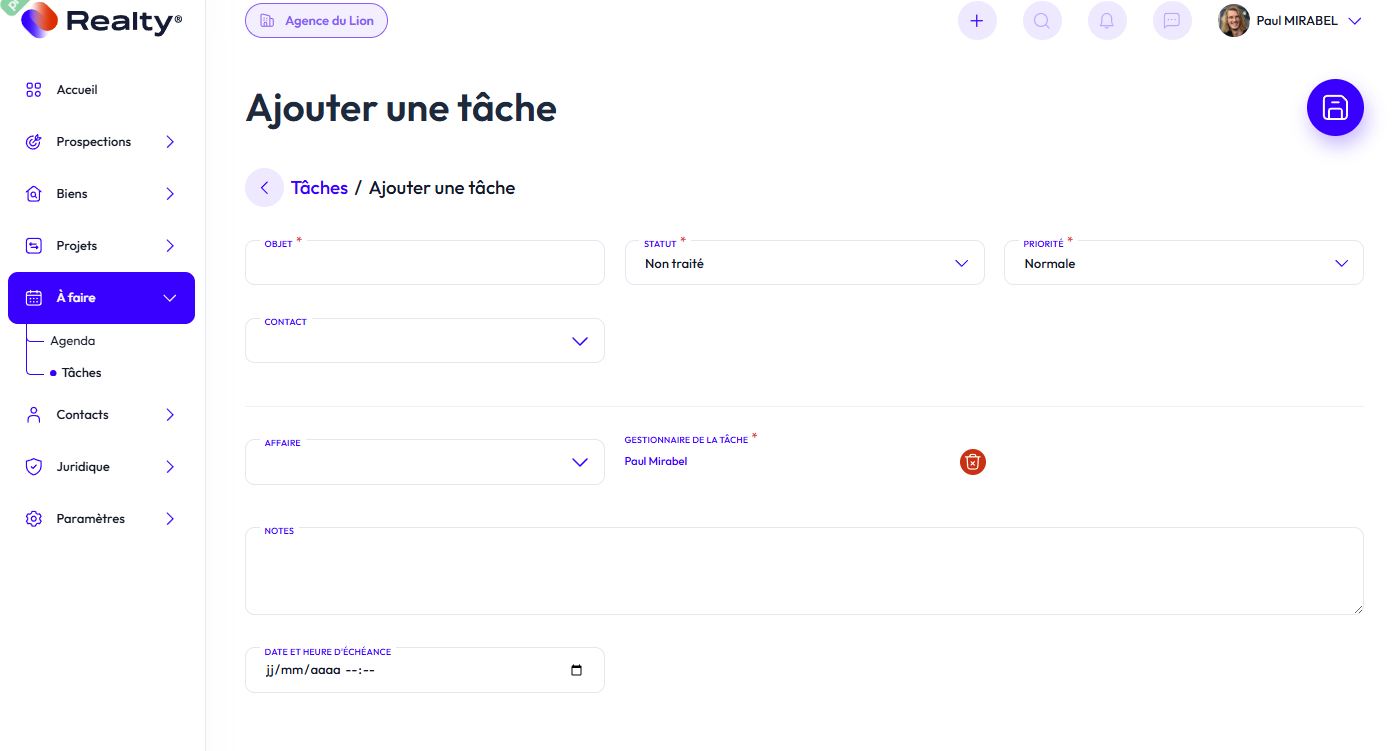Viewport: 1397px width, 751px height.
Task: Click the plus icon in header
Action: tap(977, 21)
